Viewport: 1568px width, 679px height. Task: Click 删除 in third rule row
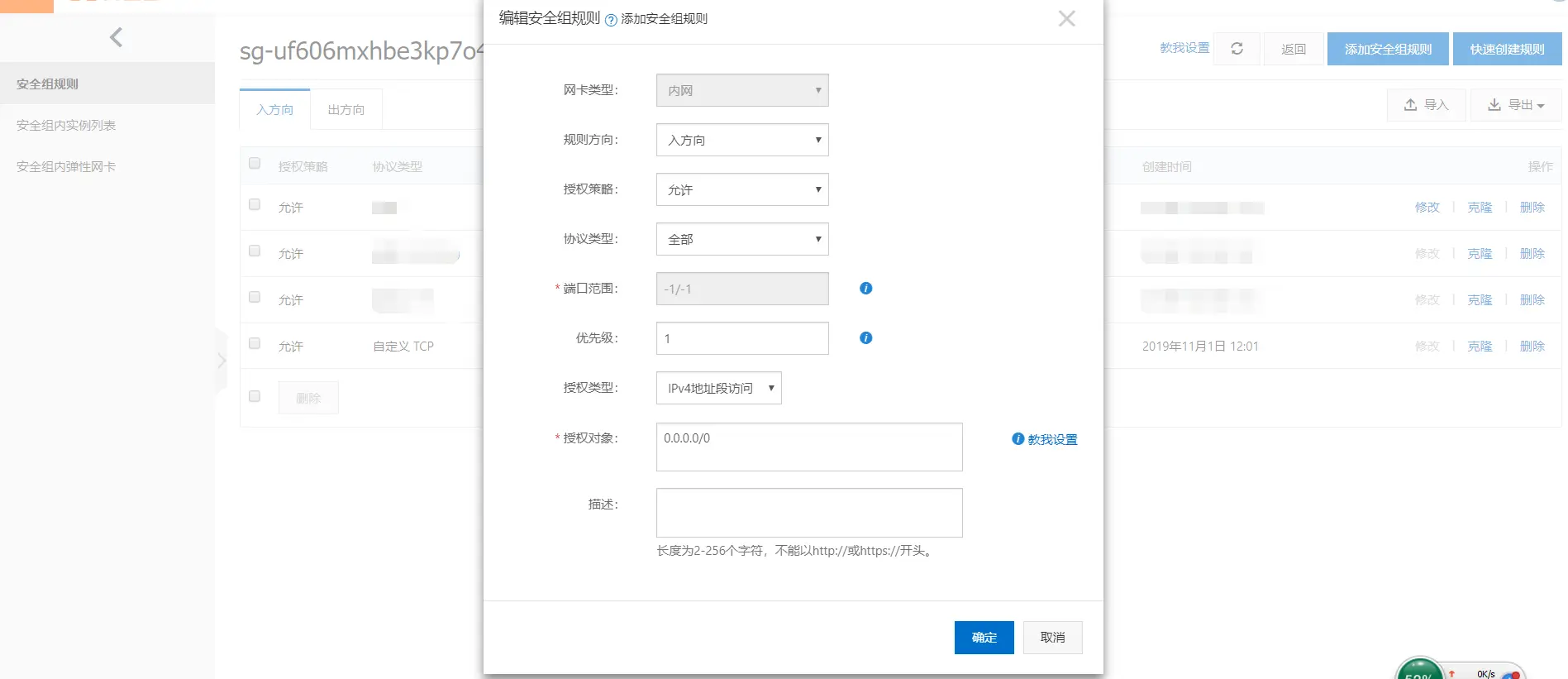pos(1532,299)
